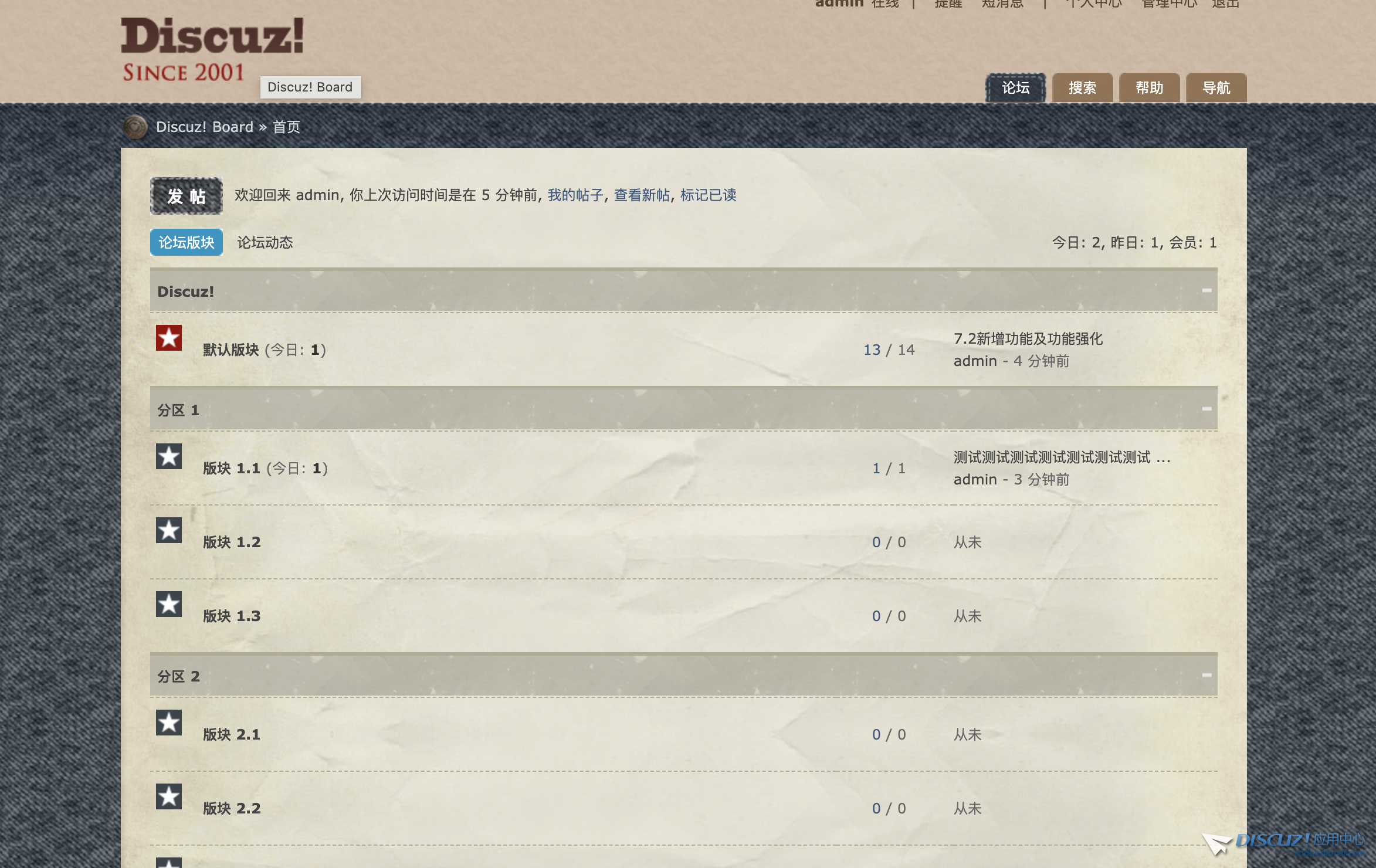Open the 版块 1.3 forum
The image size is (1376, 868).
[232, 616]
